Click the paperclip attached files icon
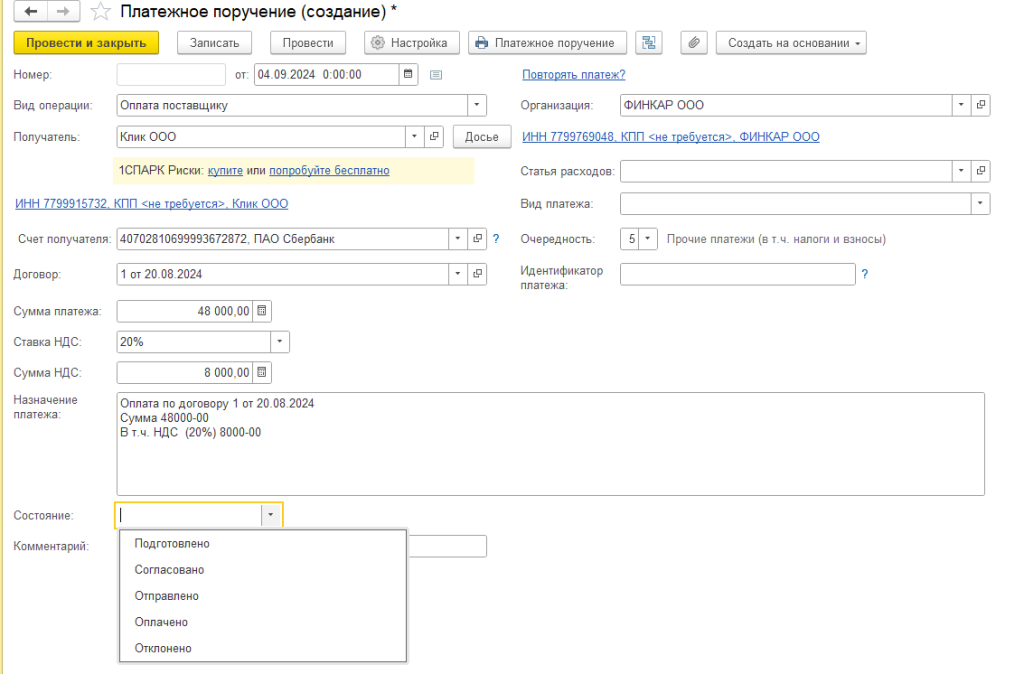The image size is (1024, 674). [694, 43]
